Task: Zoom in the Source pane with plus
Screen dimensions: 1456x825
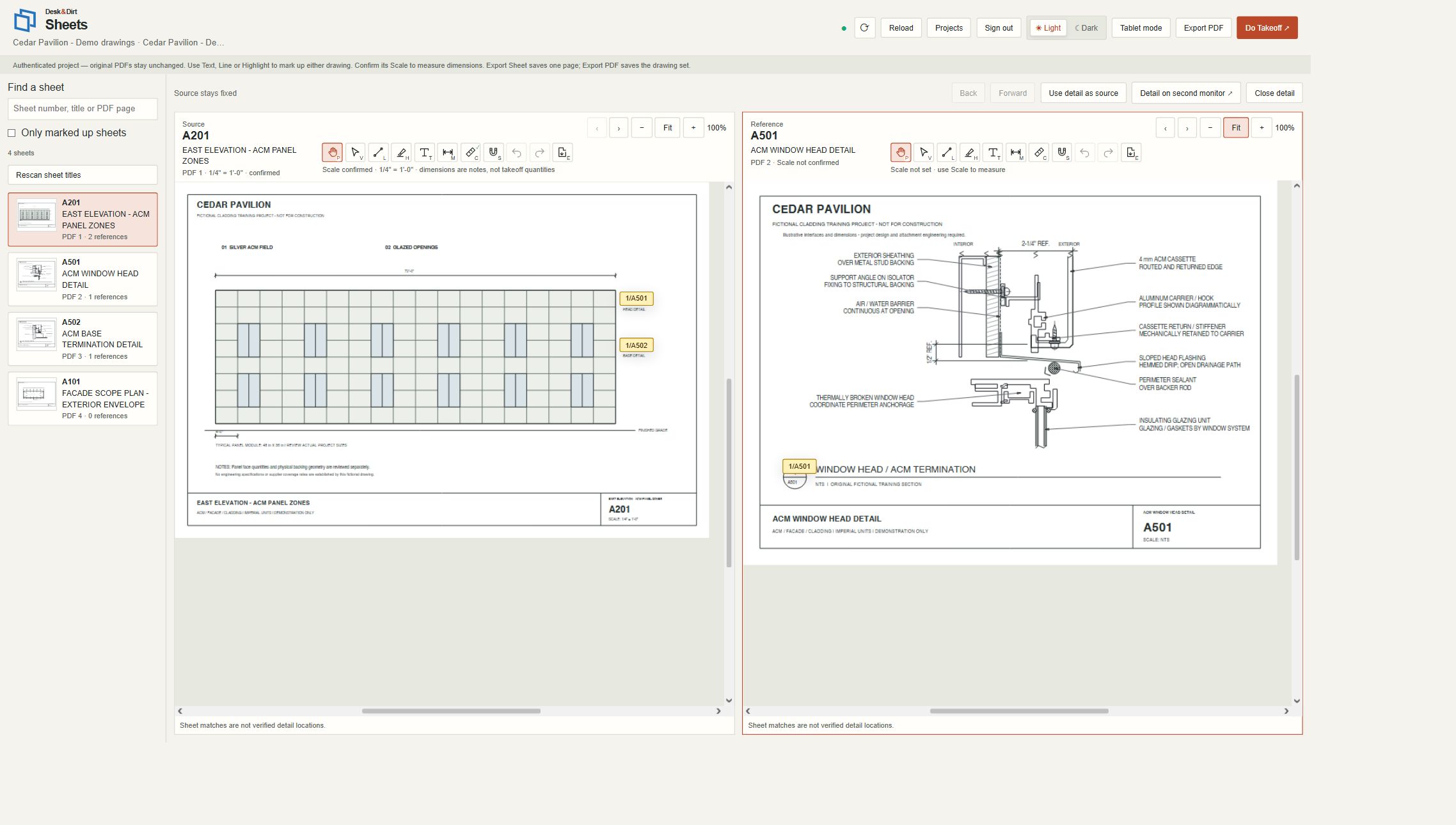Action: [693, 128]
